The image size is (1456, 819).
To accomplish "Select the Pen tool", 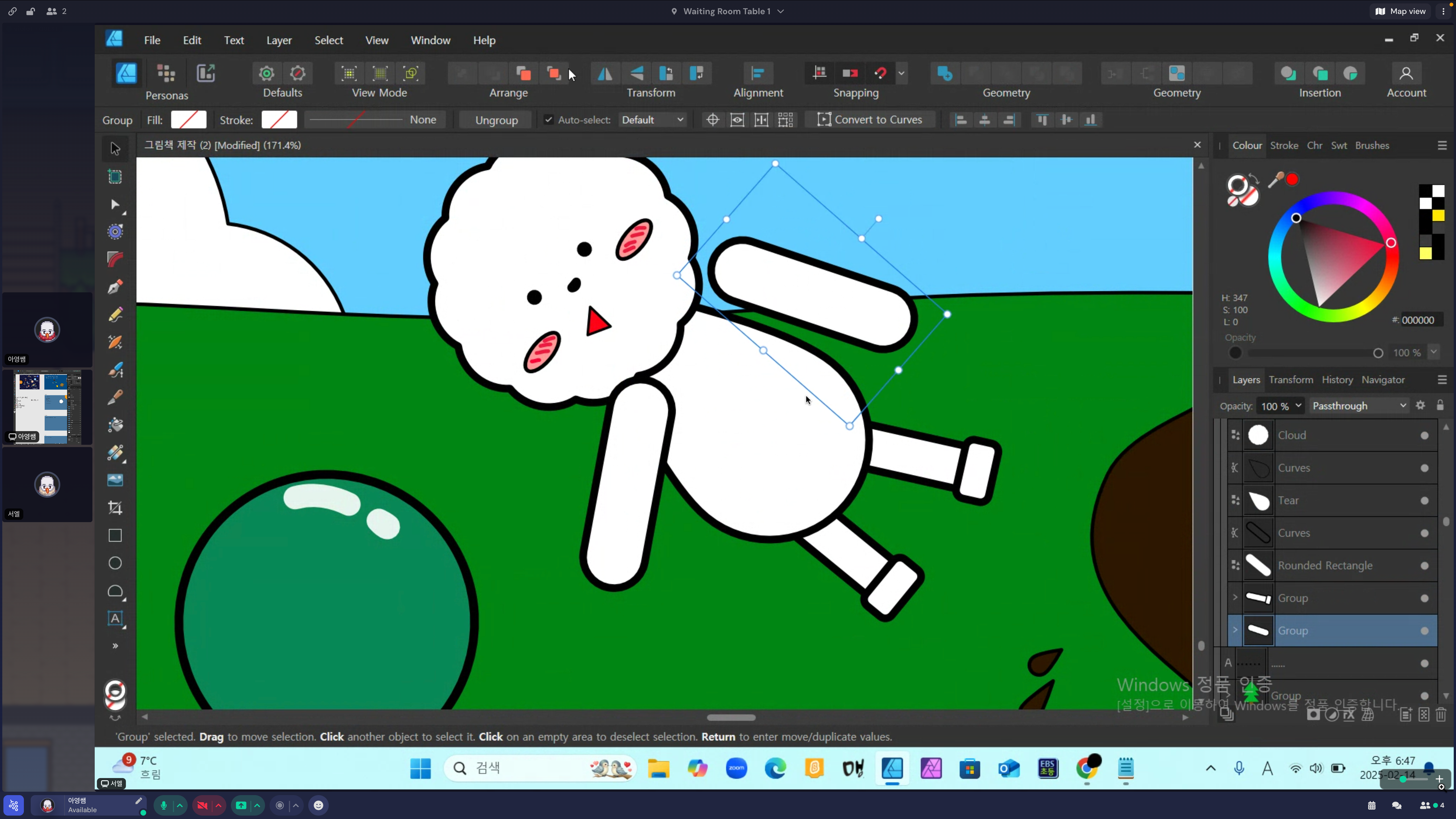I will [115, 287].
